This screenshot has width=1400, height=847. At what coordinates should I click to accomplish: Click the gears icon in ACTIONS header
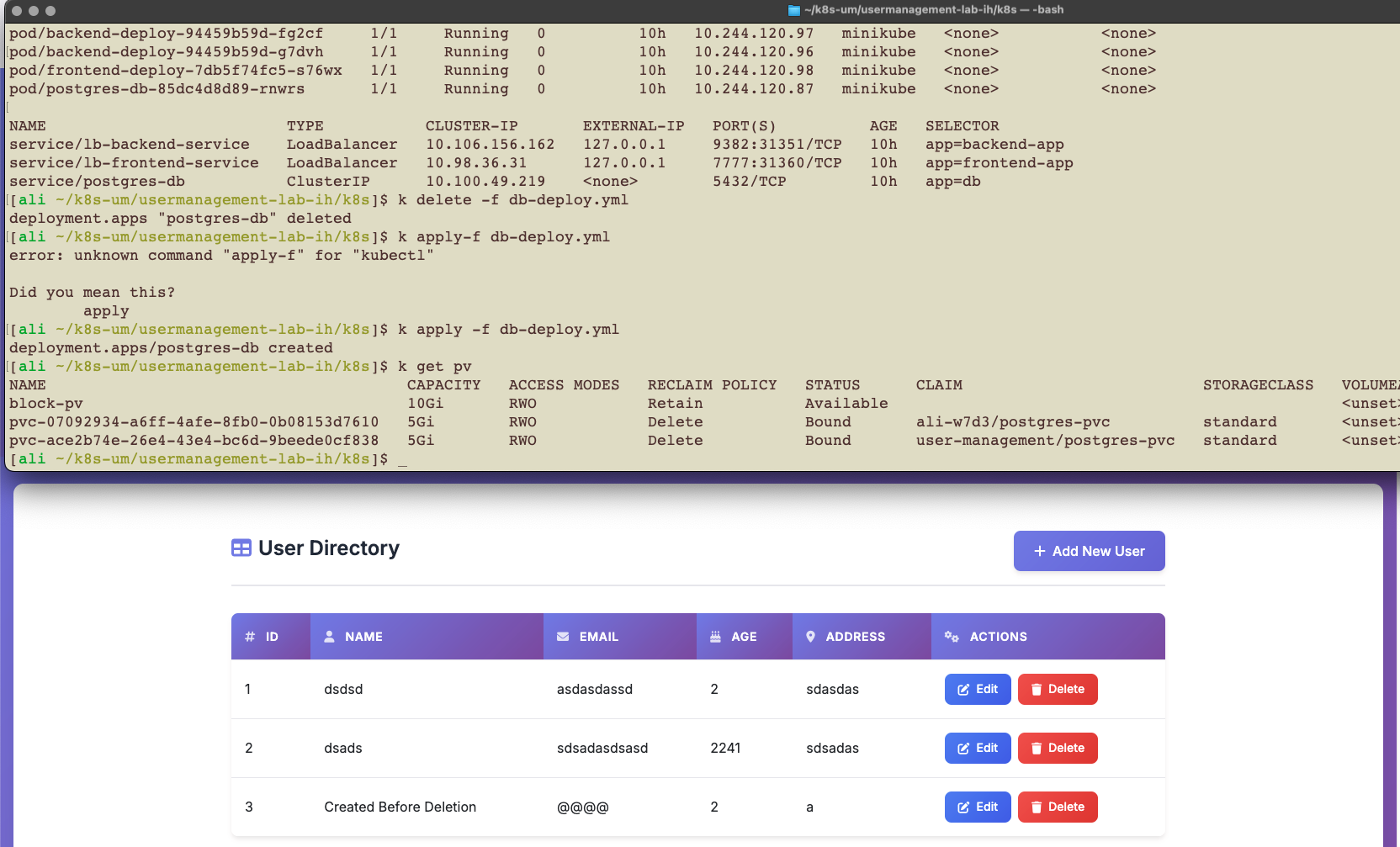[x=952, y=637]
